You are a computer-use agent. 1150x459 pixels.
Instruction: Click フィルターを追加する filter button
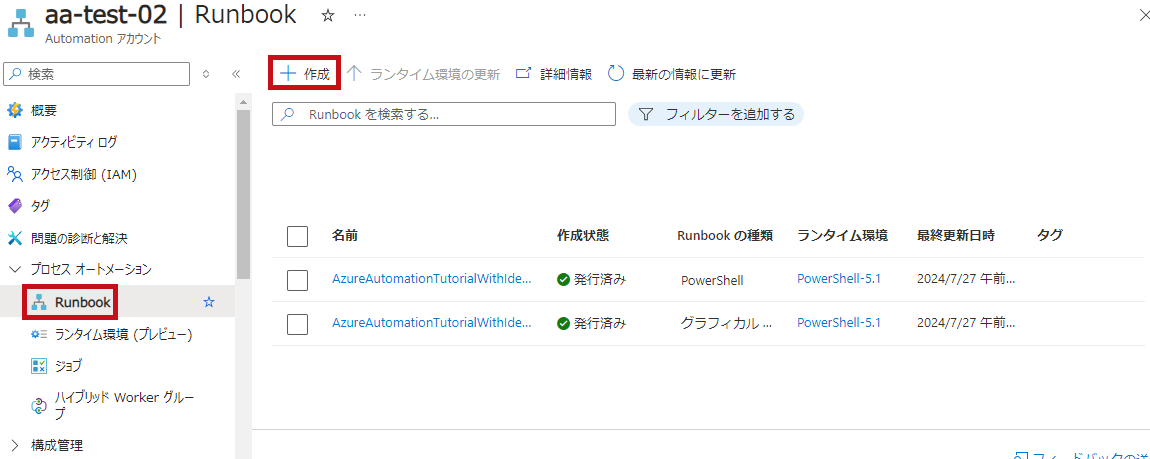coord(716,114)
